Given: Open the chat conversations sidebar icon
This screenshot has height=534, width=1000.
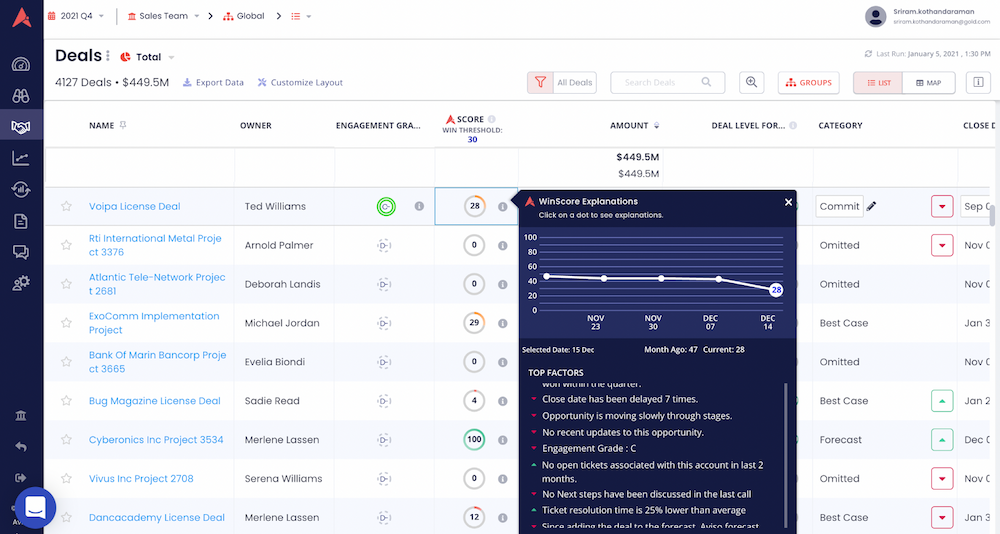Looking at the screenshot, I should click(20, 252).
